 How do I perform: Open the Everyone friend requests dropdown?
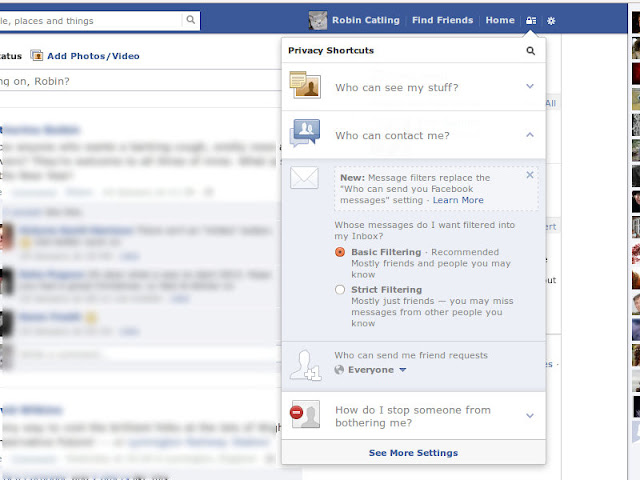pyautogui.click(x=370, y=370)
